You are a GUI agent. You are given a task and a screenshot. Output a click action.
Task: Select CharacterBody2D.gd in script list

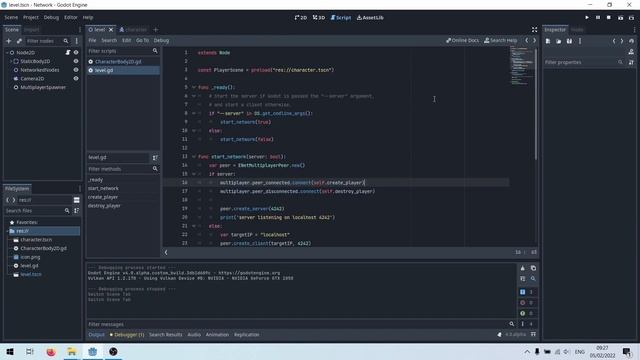[123, 62]
